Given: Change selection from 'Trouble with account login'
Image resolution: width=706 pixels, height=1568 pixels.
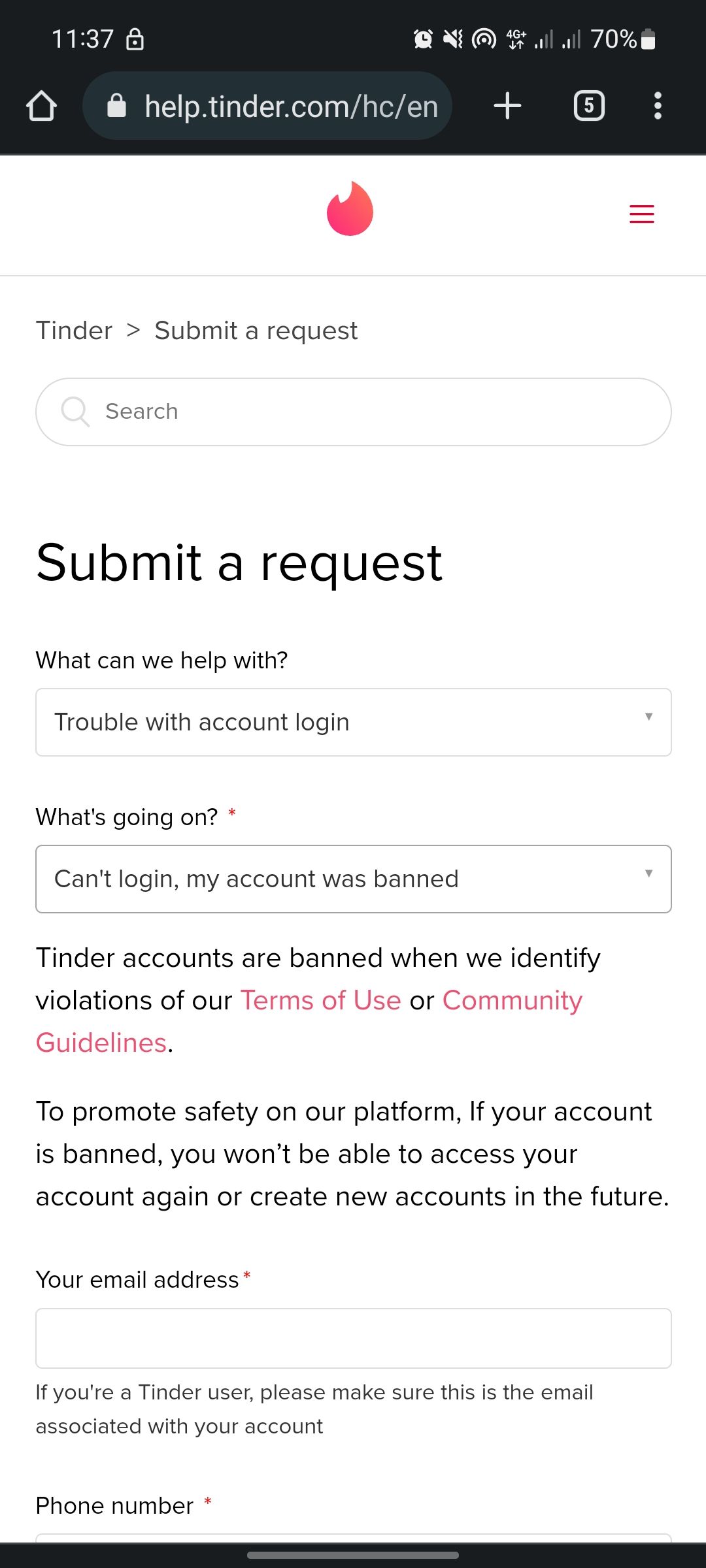Looking at the screenshot, I should tap(353, 722).
